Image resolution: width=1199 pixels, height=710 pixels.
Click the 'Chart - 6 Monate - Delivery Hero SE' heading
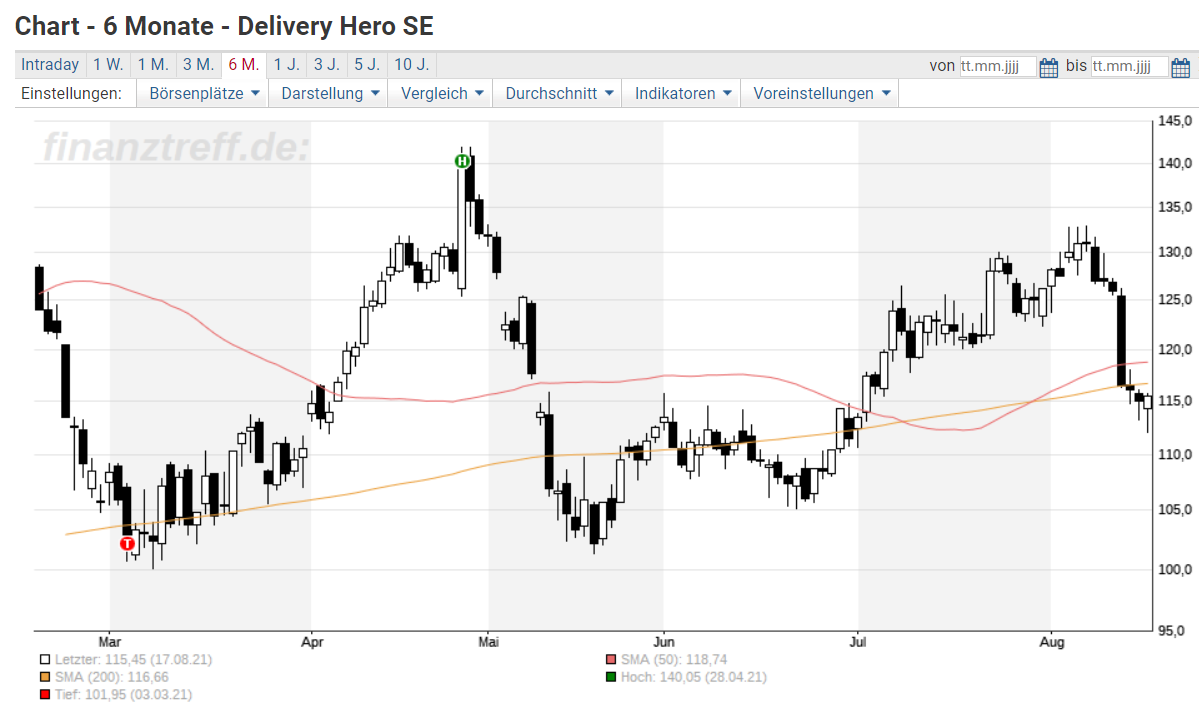pyautogui.click(x=224, y=26)
